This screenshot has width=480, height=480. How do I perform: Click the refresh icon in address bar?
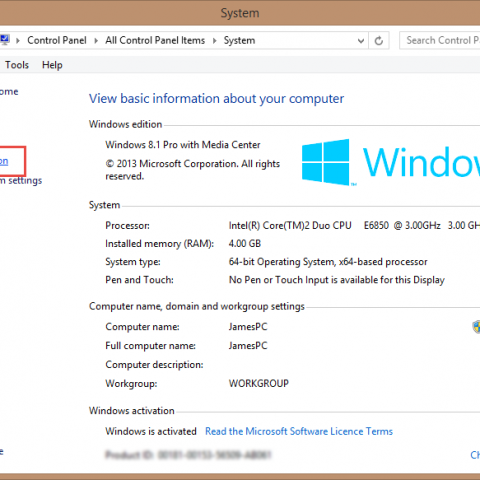tap(379, 41)
